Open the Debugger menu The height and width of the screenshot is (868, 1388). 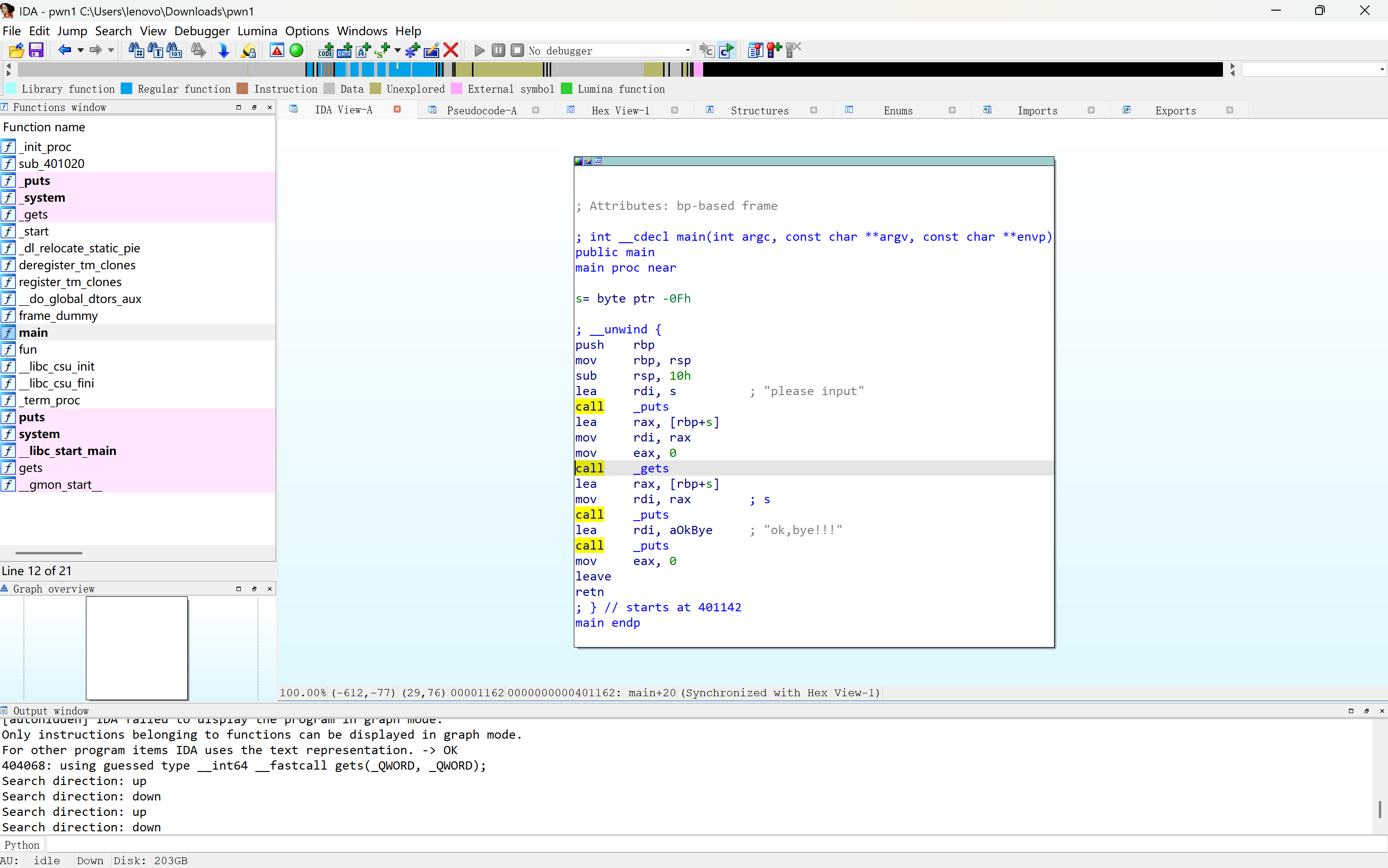pyautogui.click(x=202, y=31)
